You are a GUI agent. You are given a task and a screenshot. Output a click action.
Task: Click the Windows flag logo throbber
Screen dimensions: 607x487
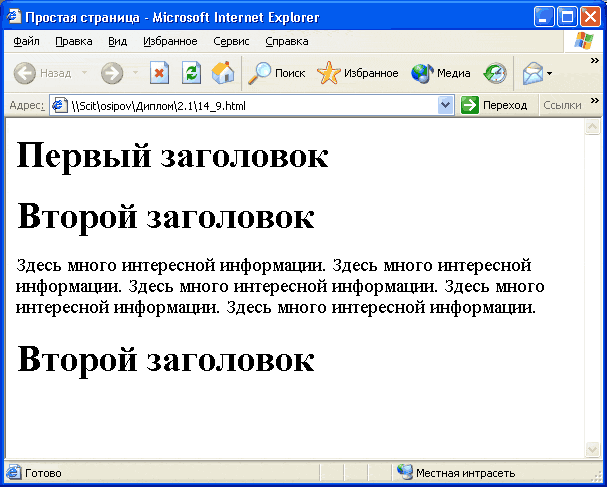584,41
